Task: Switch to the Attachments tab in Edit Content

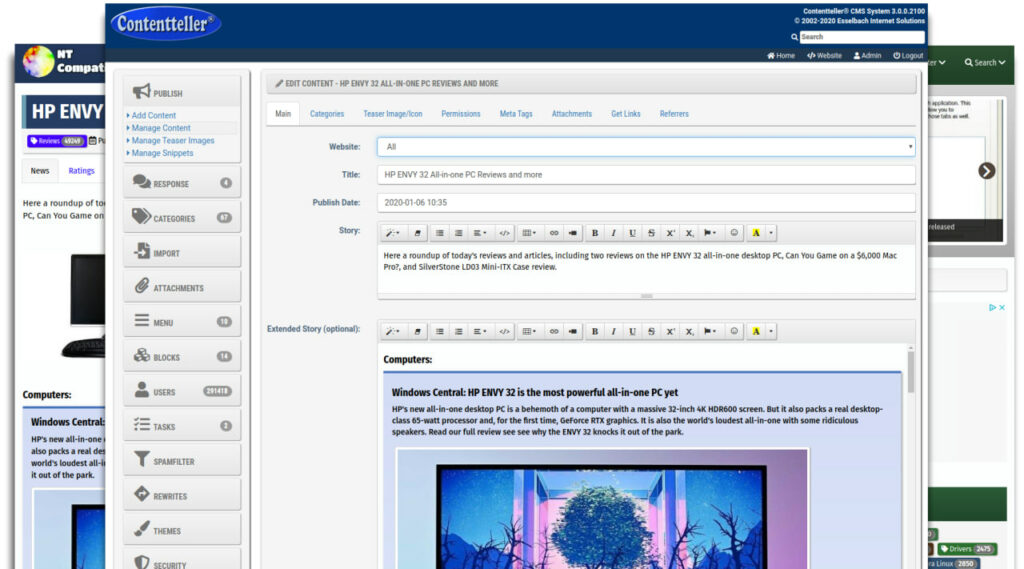Action: [x=571, y=114]
